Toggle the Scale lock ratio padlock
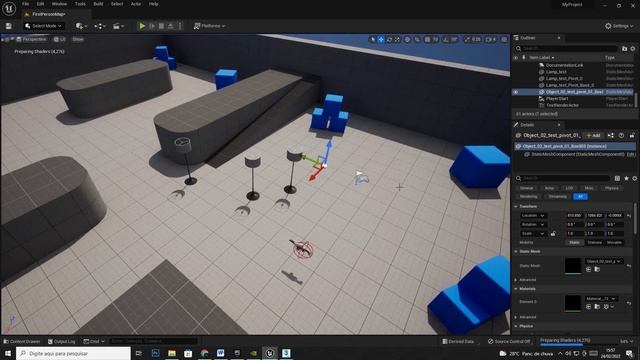This screenshot has width=640, height=360. click(553, 233)
